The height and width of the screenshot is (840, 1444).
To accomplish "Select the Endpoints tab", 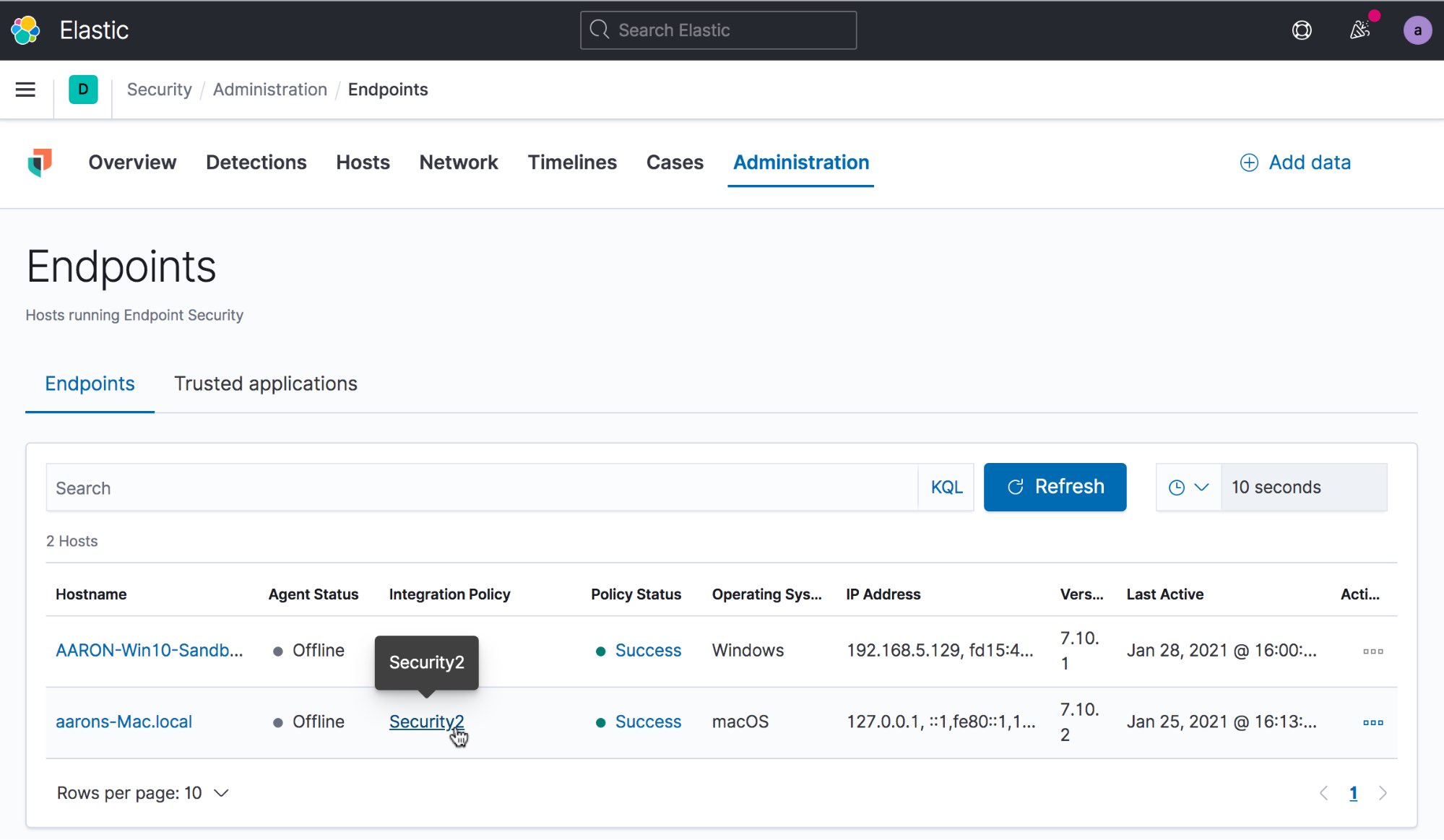I will 90,383.
